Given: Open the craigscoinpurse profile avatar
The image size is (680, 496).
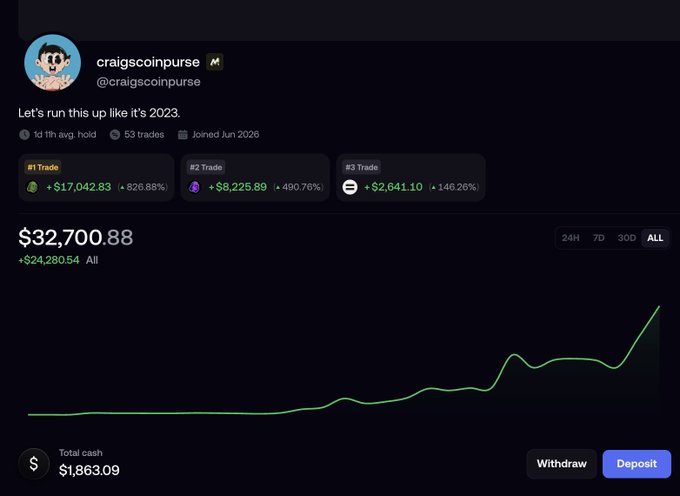Looking at the screenshot, I should pos(52,63).
